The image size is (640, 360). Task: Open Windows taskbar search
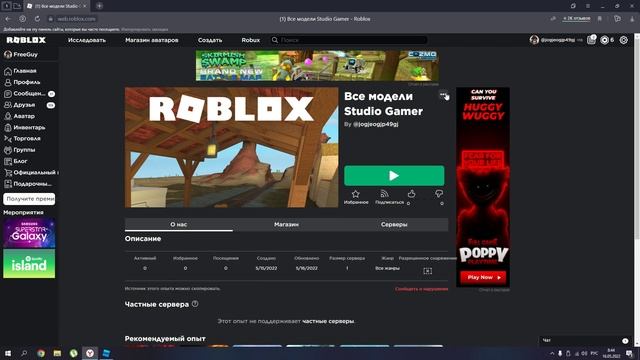coord(24,353)
